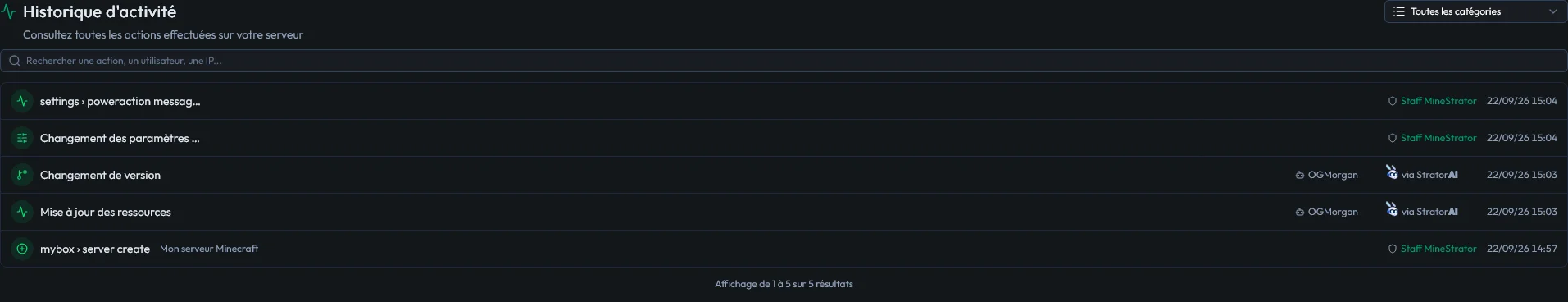Expand the categories chevron arrow
Screen dimensions: 1568x302
[x=1552, y=11]
